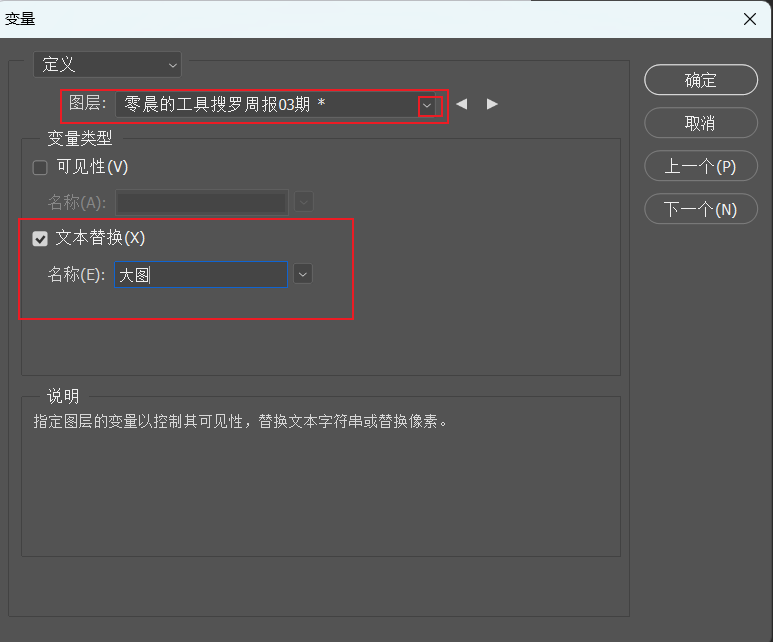Go to previous layer with left arrow
The image size is (773, 642).
tap(461, 104)
